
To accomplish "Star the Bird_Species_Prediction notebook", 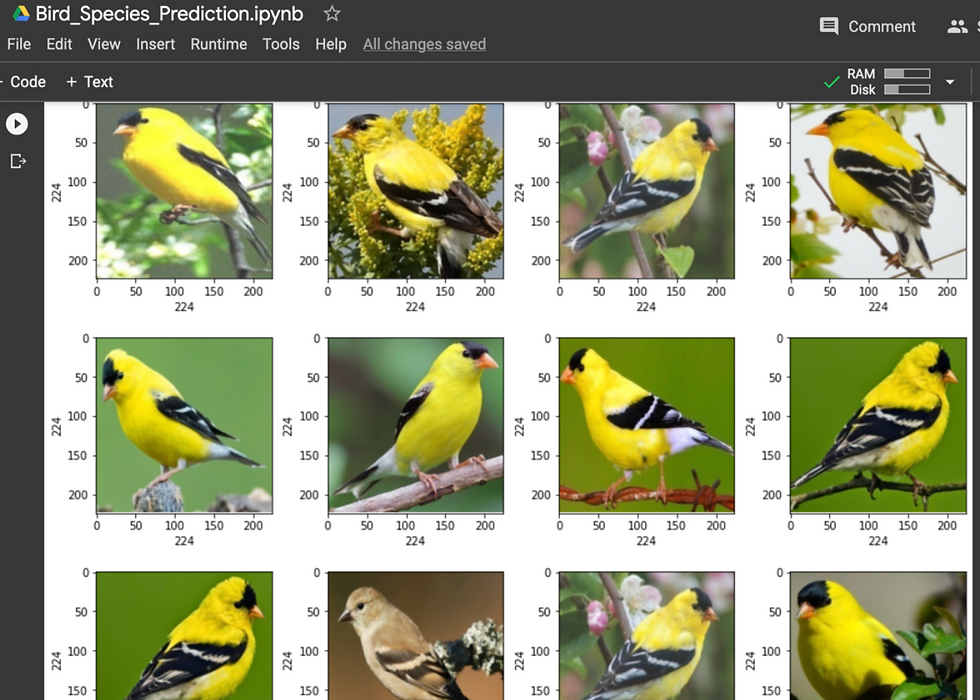I will 332,13.
